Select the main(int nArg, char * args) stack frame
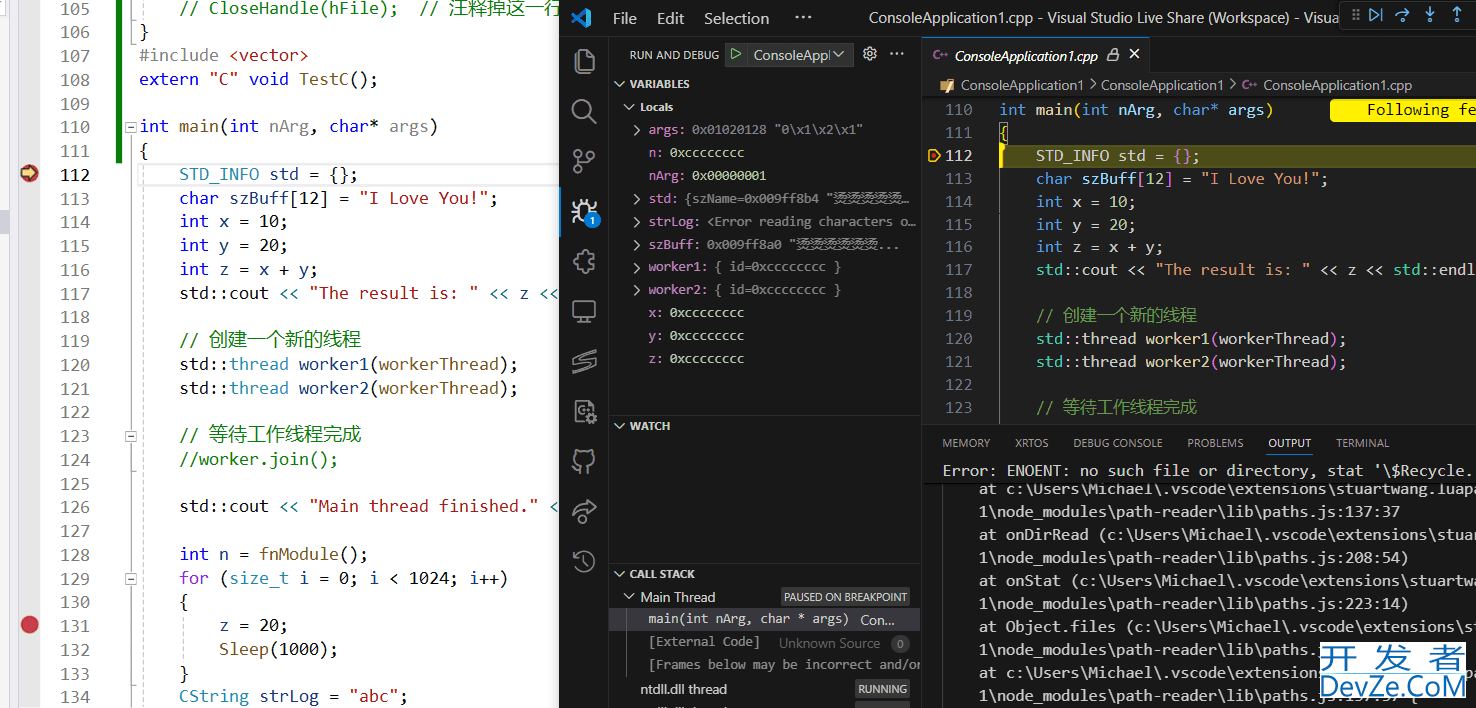 [765, 620]
